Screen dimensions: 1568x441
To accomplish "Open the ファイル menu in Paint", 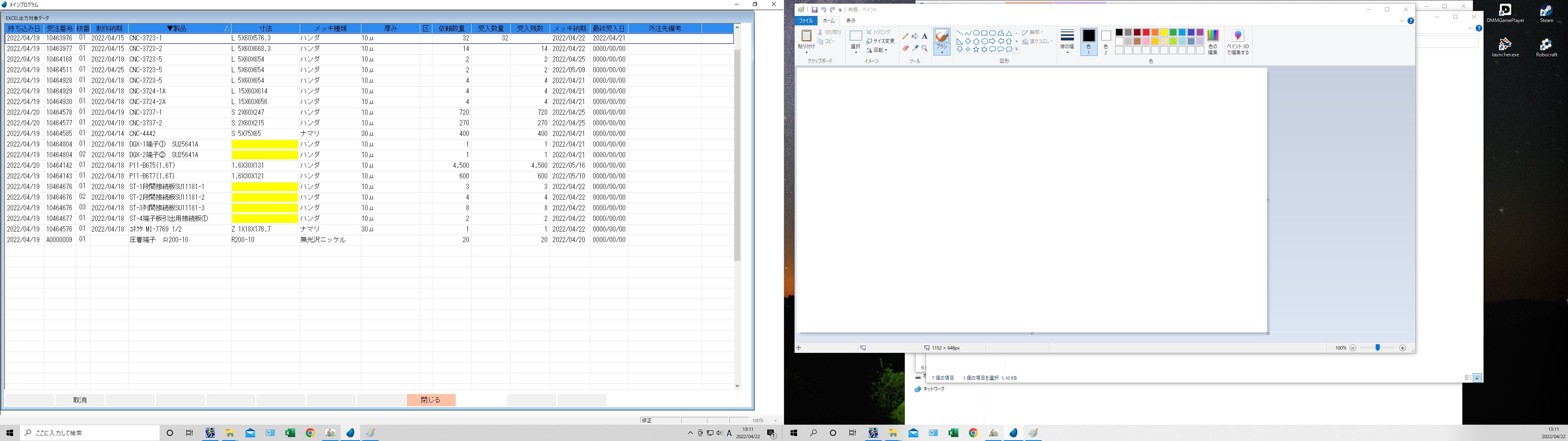I will pyautogui.click(x=806, y=21).
